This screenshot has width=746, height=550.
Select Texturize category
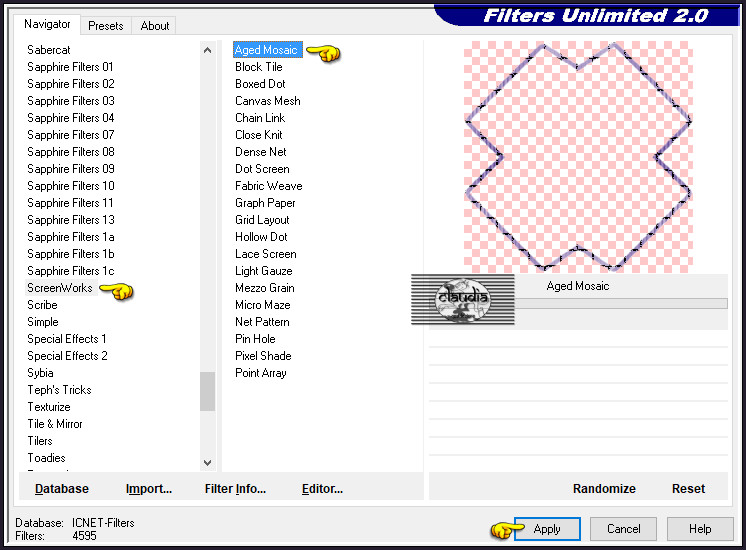[49, 407]
